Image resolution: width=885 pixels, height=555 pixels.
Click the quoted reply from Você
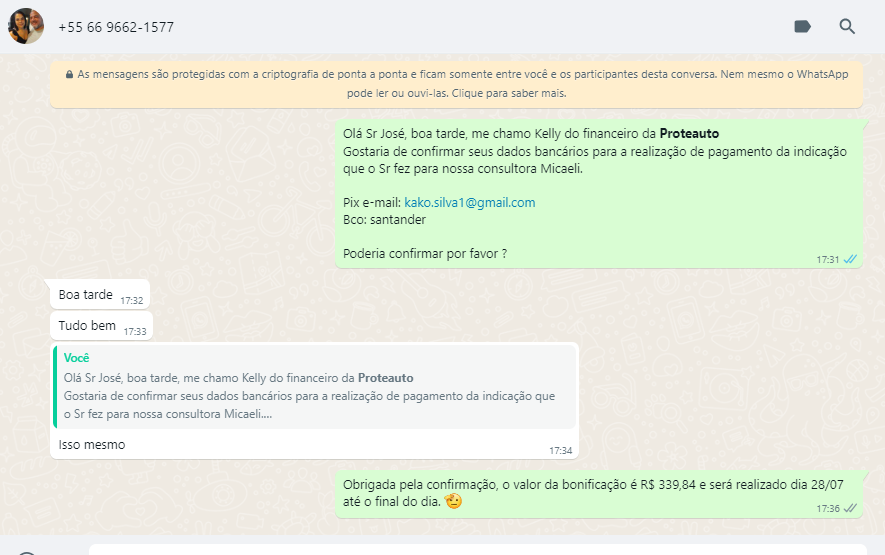click(315, 387)
